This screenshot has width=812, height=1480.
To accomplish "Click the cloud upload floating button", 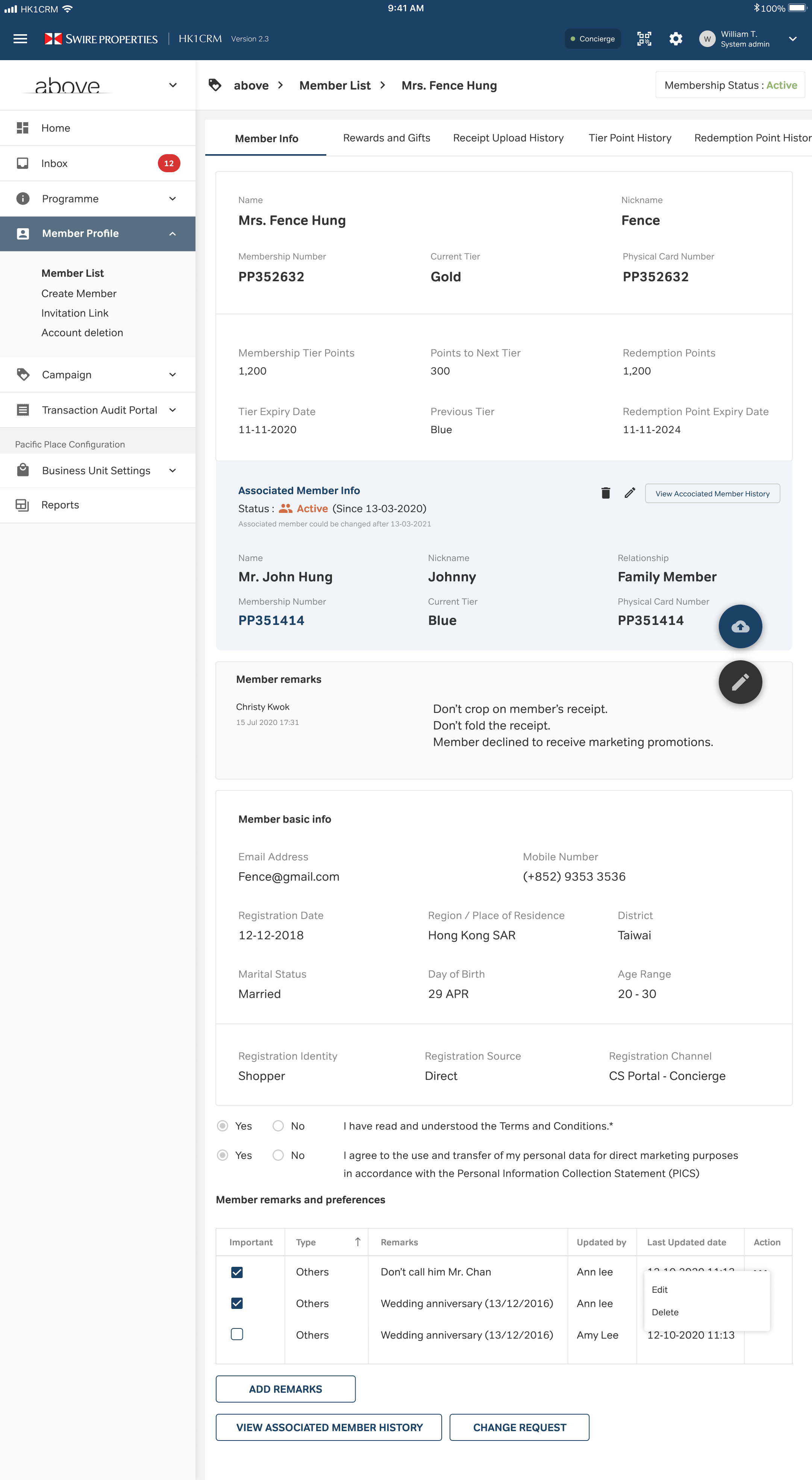I will (740, 626).
